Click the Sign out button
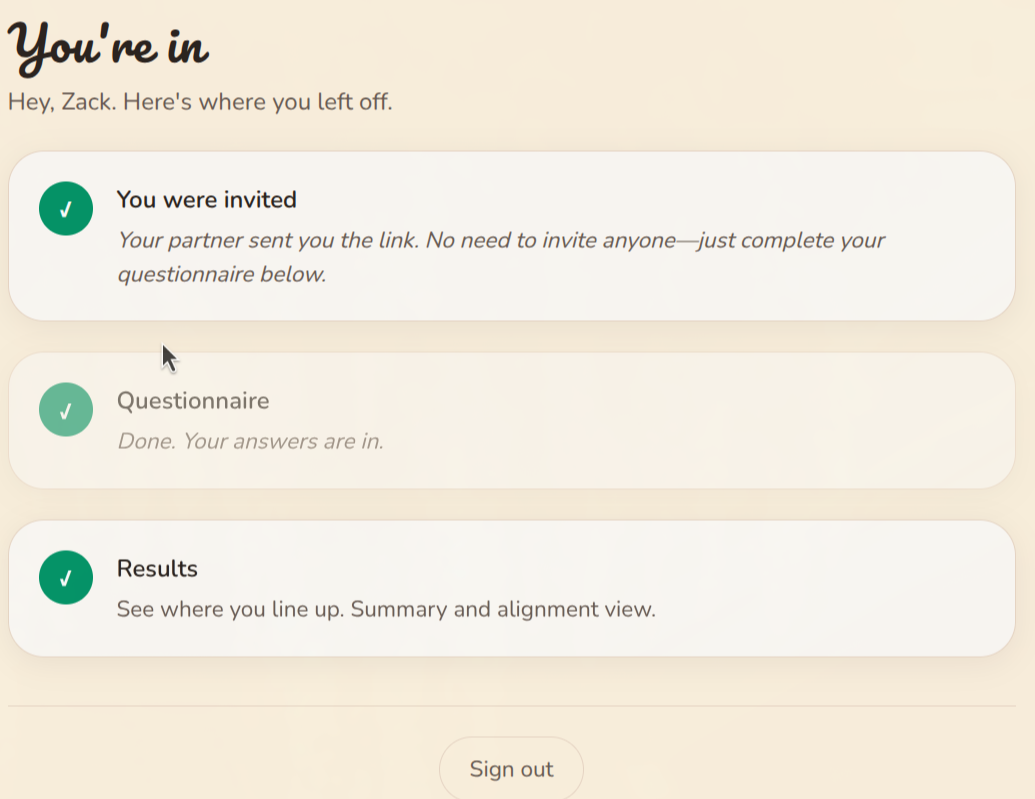Viewport: 1035px width, 799px height. (511, 768)
